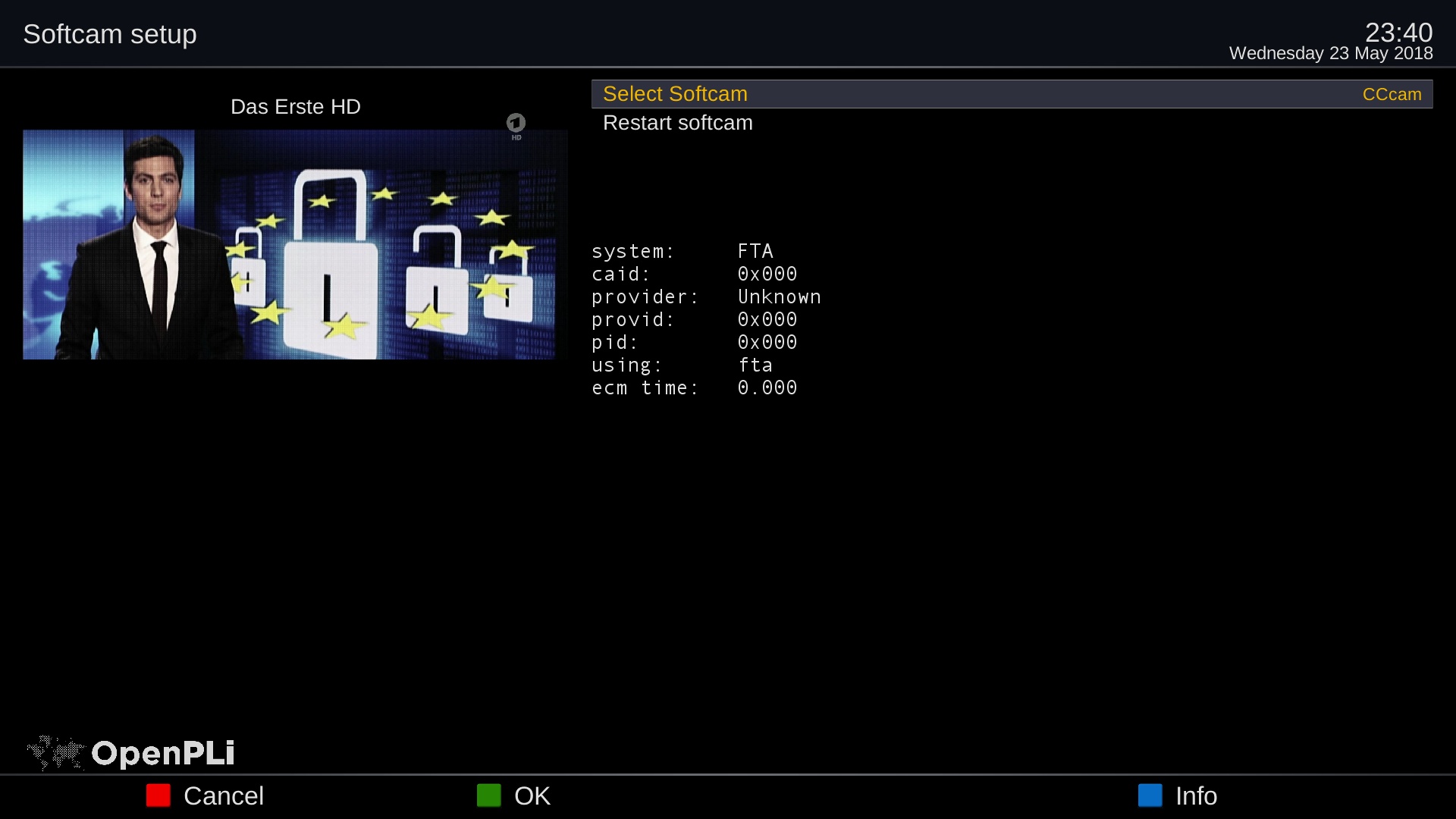
Task: Click the 'Wednesday 23 May 2018' date
Action: (1331, 53)
